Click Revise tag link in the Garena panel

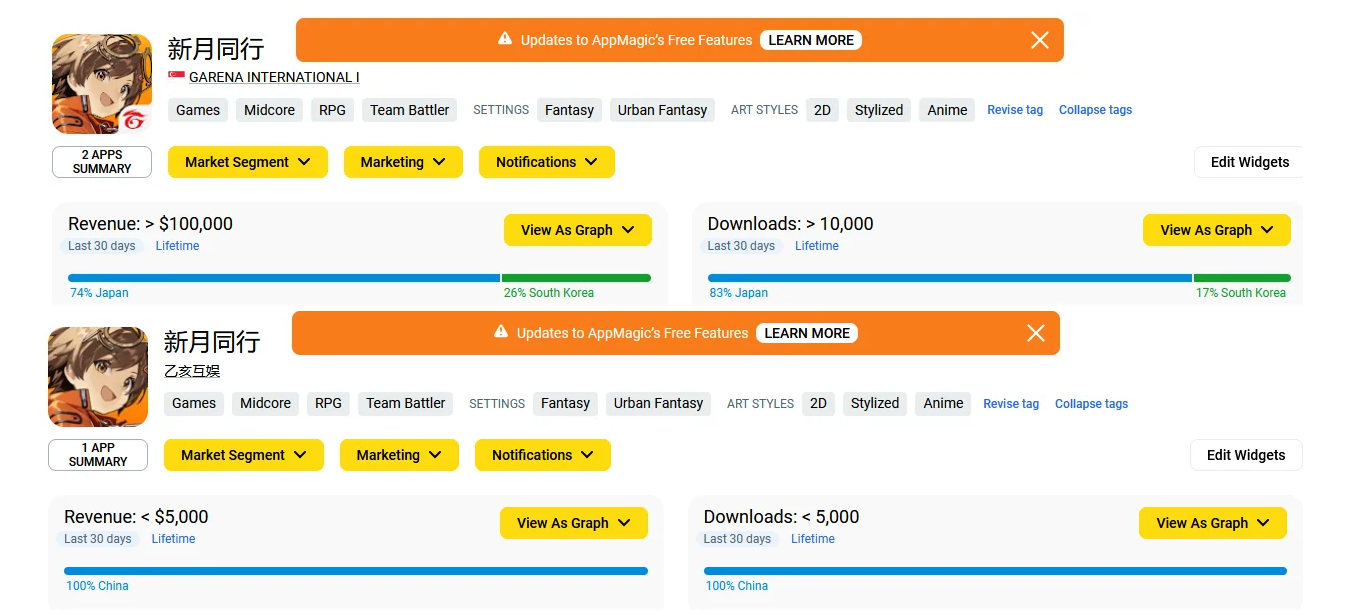(x=1015, y=110)
